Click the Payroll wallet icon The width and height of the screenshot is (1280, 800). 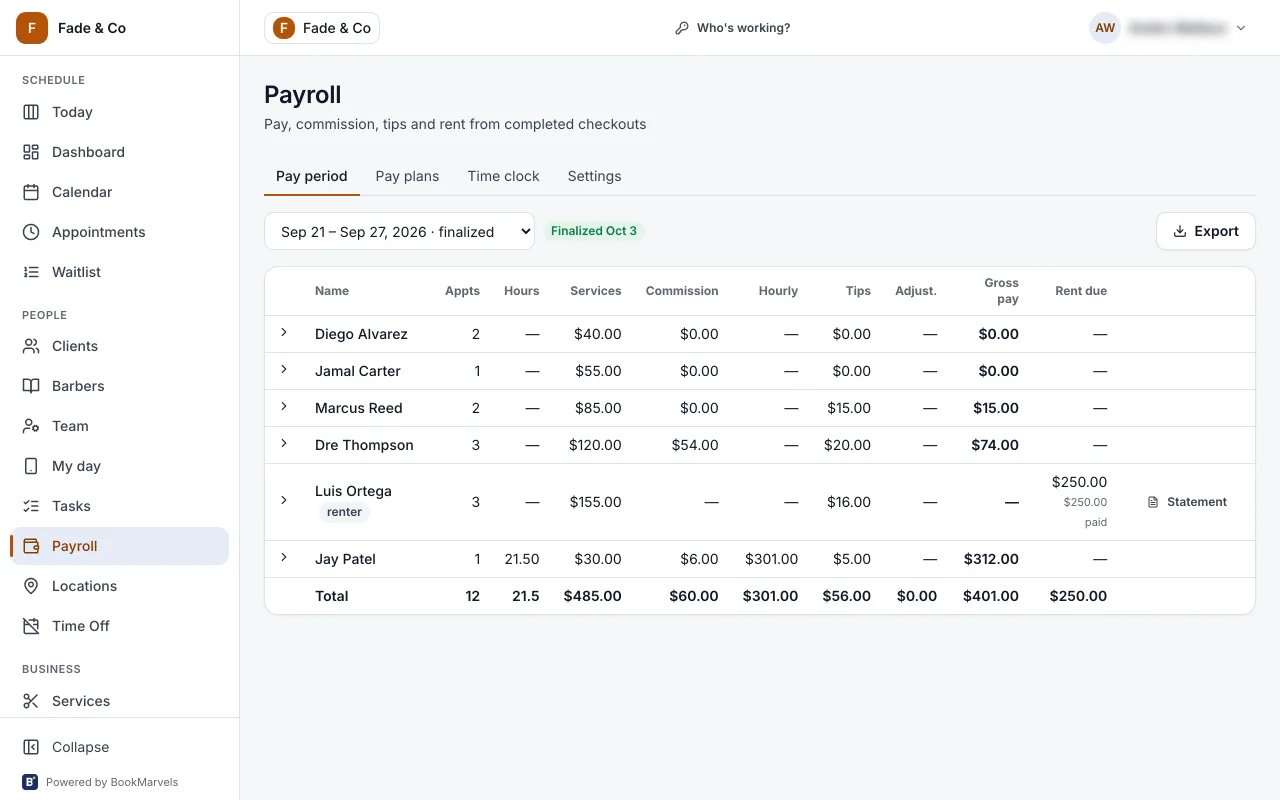[x=31, y=546]
